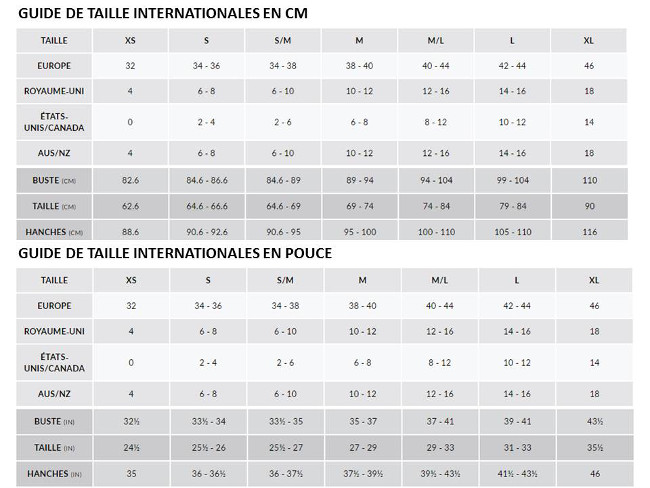
Task: Click the 37 - 41 bust cell
Action: (439, 421)
